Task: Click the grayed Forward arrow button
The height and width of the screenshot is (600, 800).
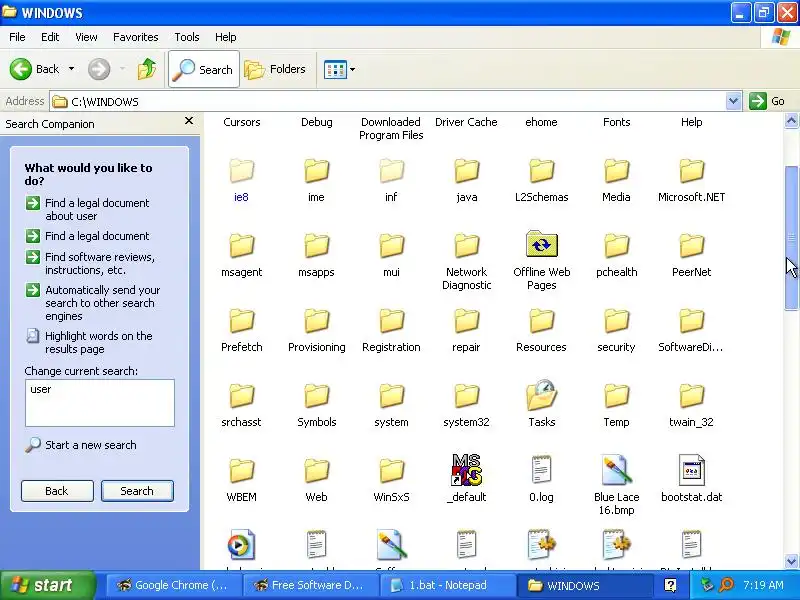Action: coord(99,69)
